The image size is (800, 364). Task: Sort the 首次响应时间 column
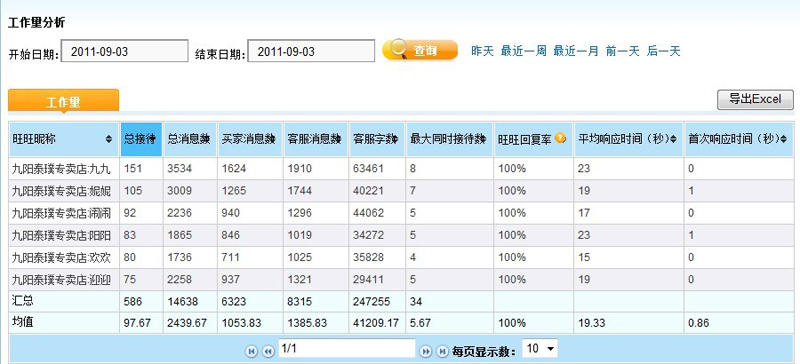(783, 139)
